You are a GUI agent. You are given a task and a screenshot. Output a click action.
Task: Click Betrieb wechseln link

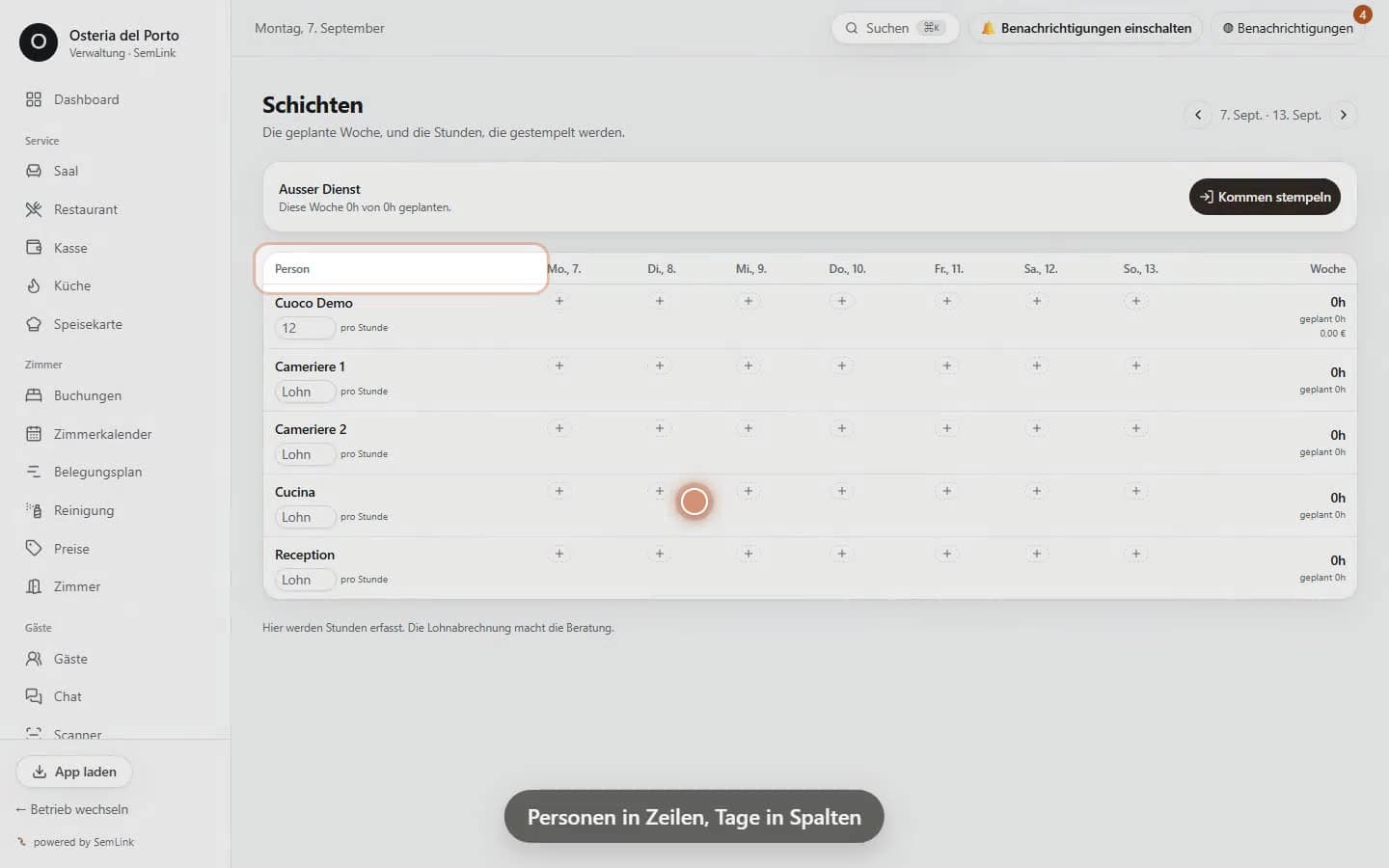tap(72, 809)
